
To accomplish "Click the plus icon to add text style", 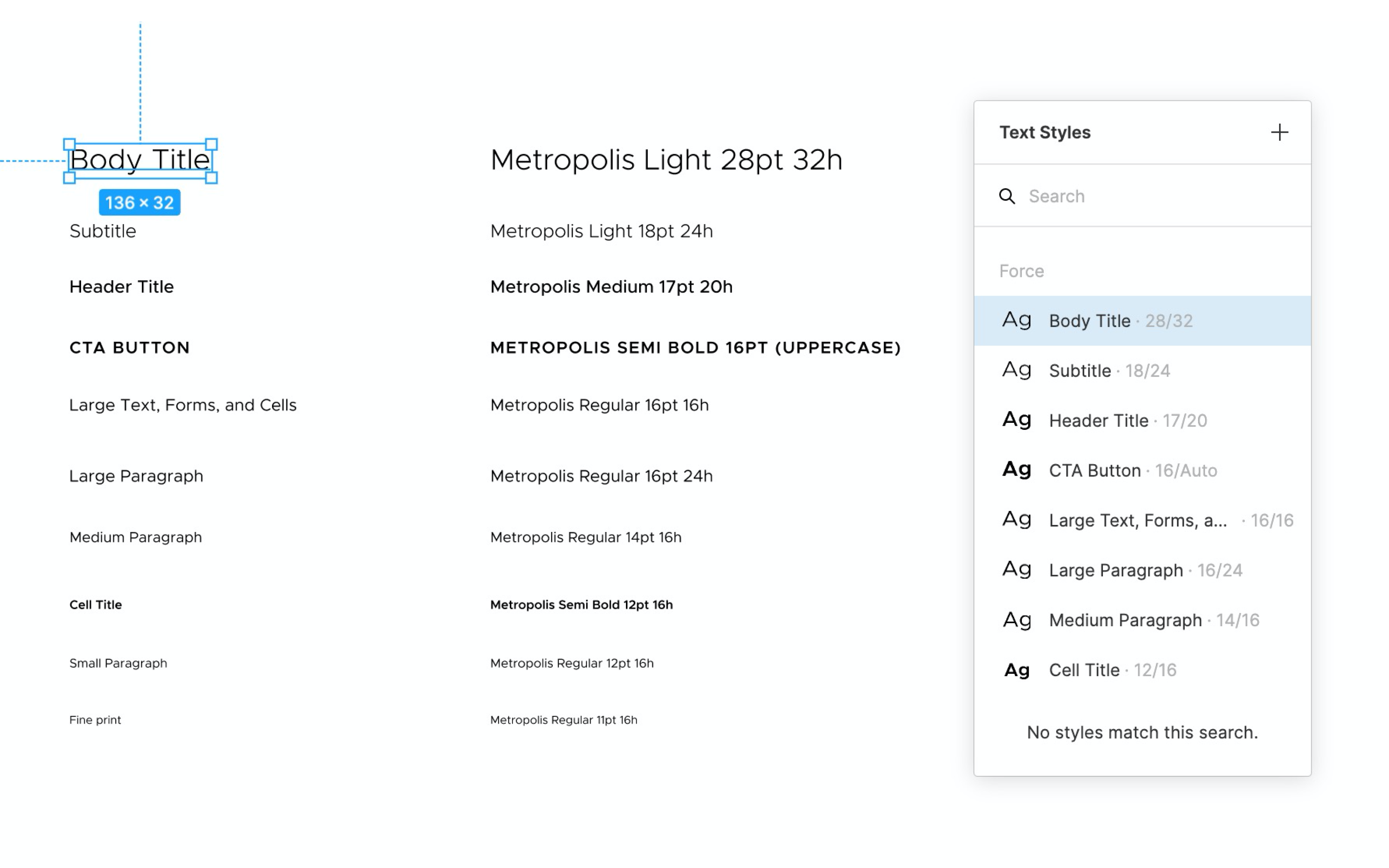I will coord(1279,133).
